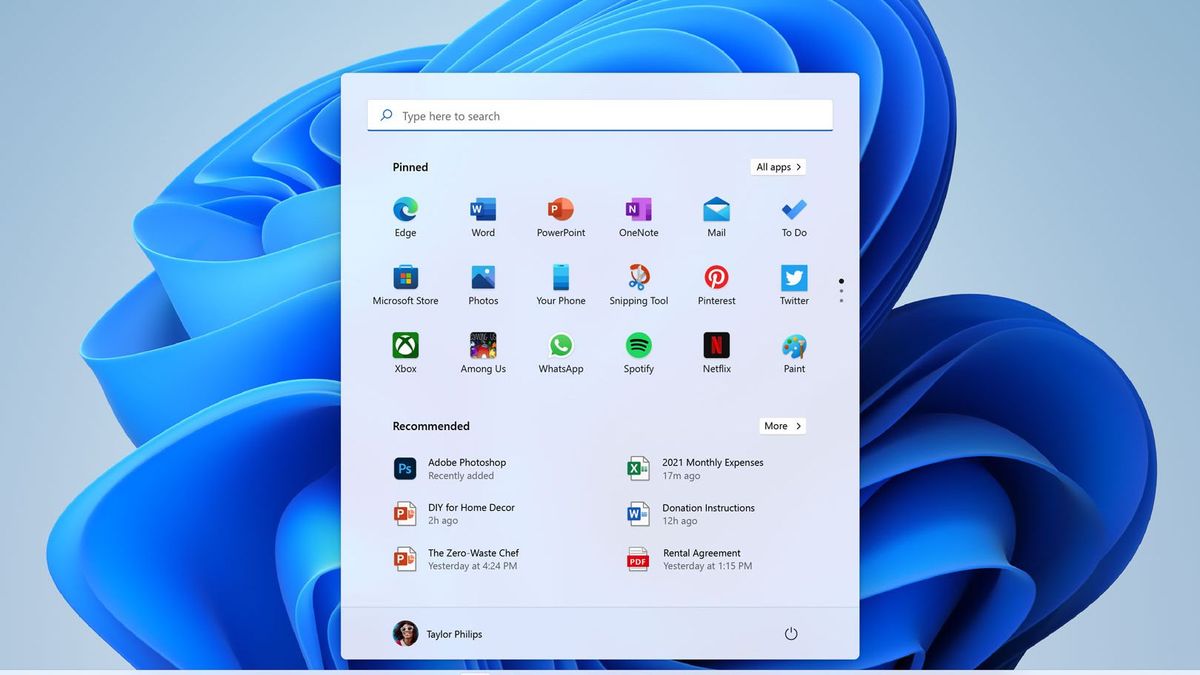Launch WhatsApp from pinned apps
The width and height of the screenshot is (1200, 675).
[x=560, y=346]
